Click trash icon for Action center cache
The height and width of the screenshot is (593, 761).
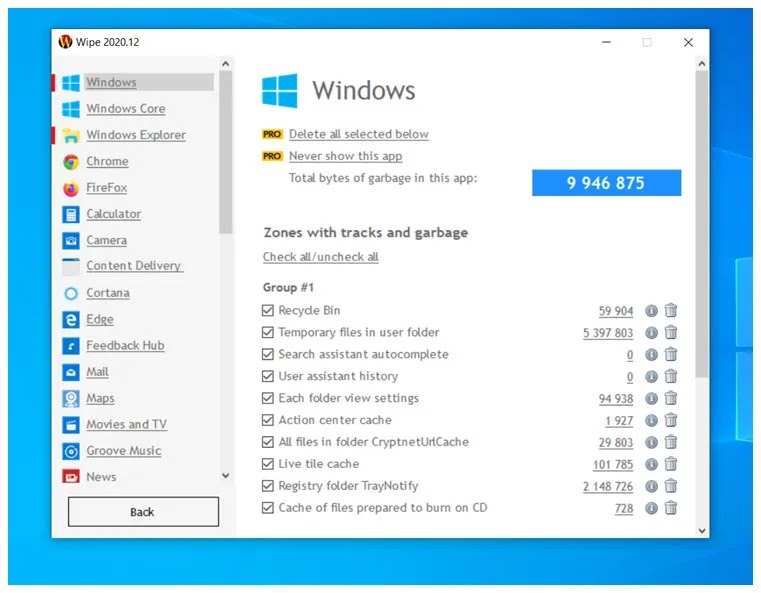pyautogui.click(x=671, y=420)
